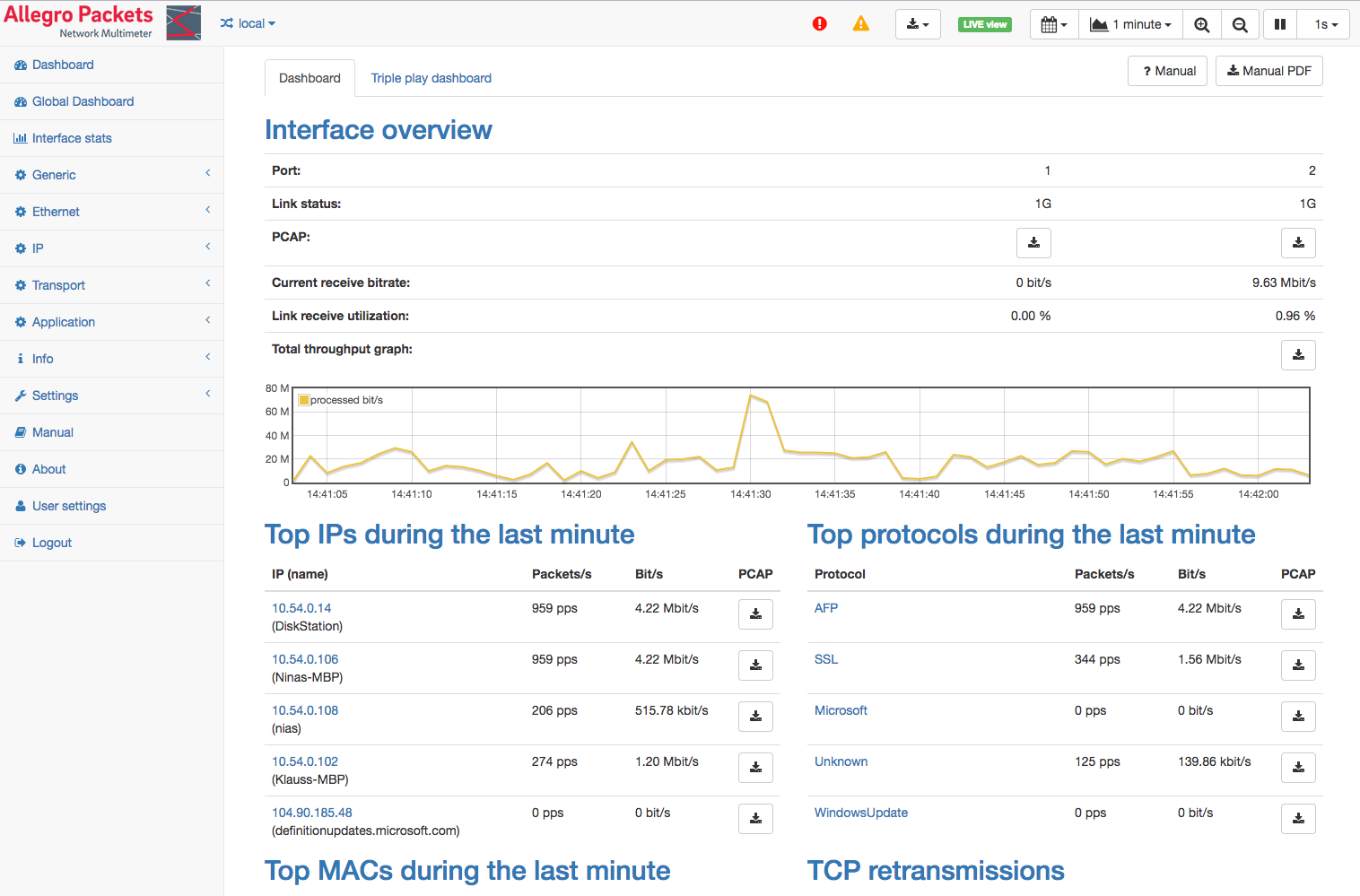Viewport: 1360px width, 896px height.
Task: Switch to the Triple play dashboard tab
Action: [431, 78]
